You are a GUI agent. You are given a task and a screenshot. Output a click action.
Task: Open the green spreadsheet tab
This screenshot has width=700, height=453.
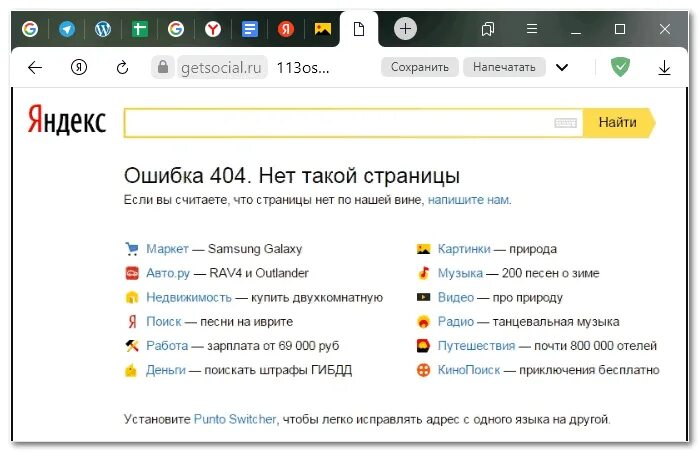pyautogui.click(x=139, y=29)
